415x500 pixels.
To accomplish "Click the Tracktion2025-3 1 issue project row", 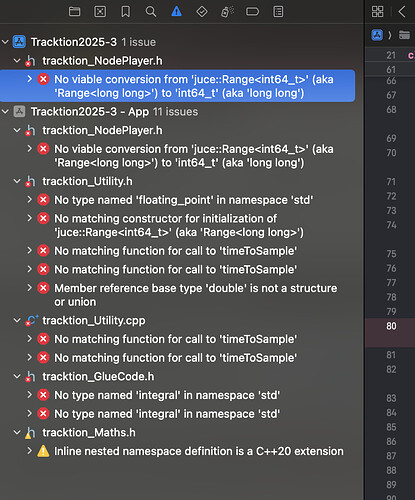I will [x=93, y=42].
